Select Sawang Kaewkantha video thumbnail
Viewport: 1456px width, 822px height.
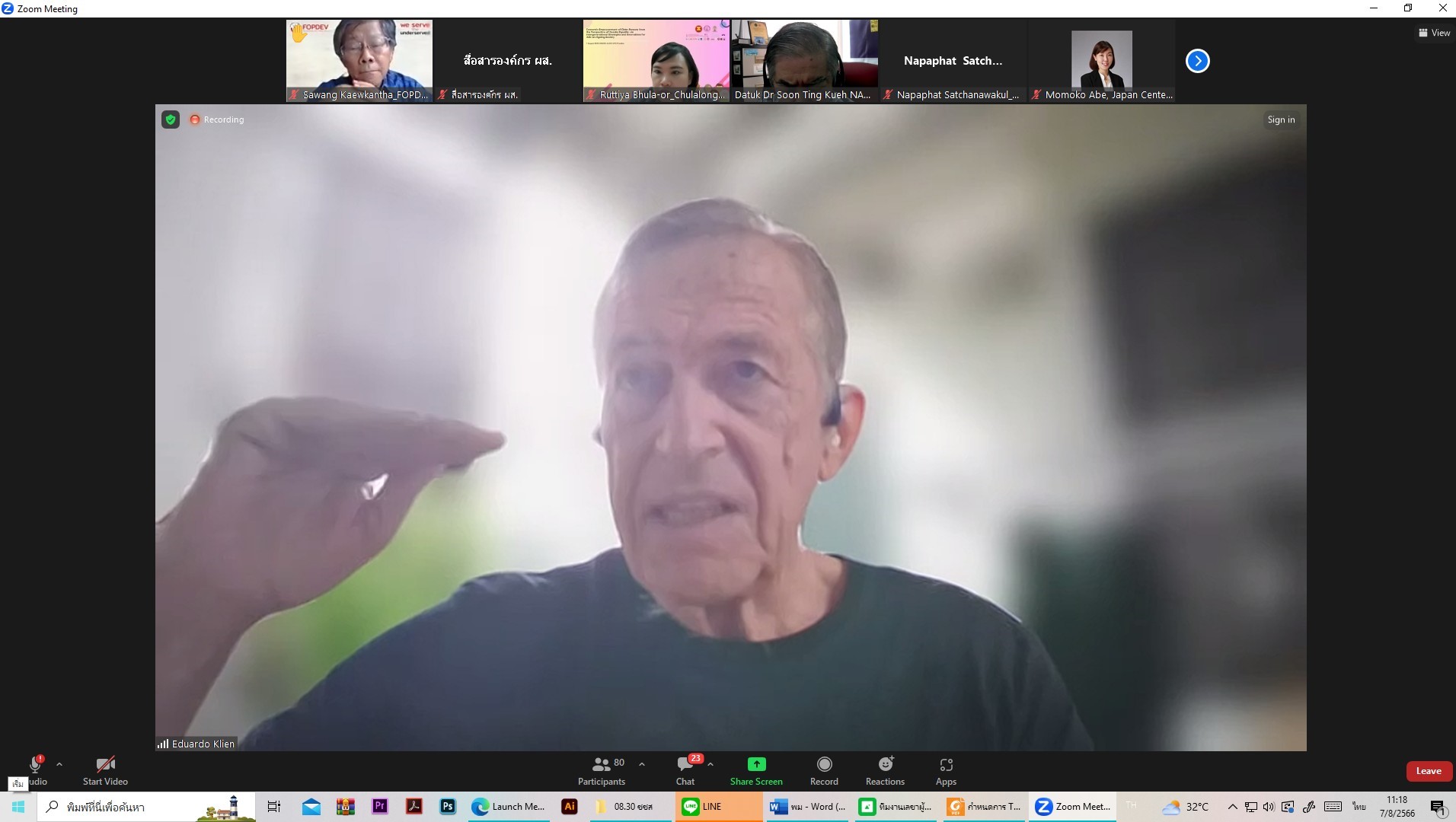click(359, 61)
